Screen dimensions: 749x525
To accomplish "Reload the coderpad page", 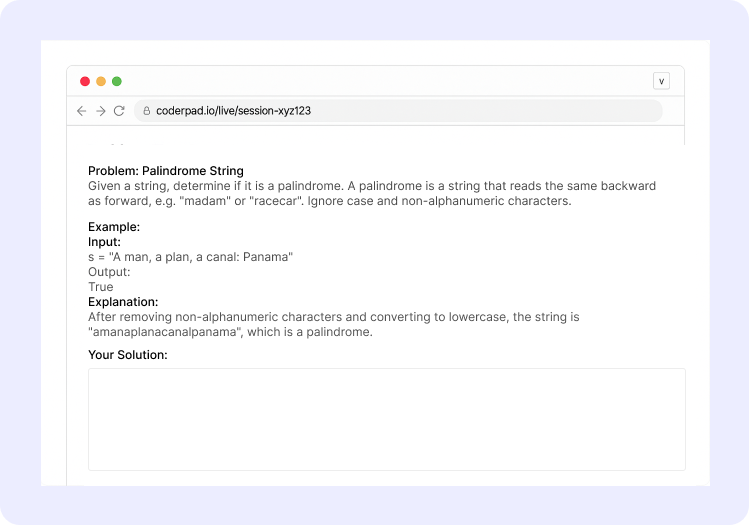I will (x=119, y=111).
